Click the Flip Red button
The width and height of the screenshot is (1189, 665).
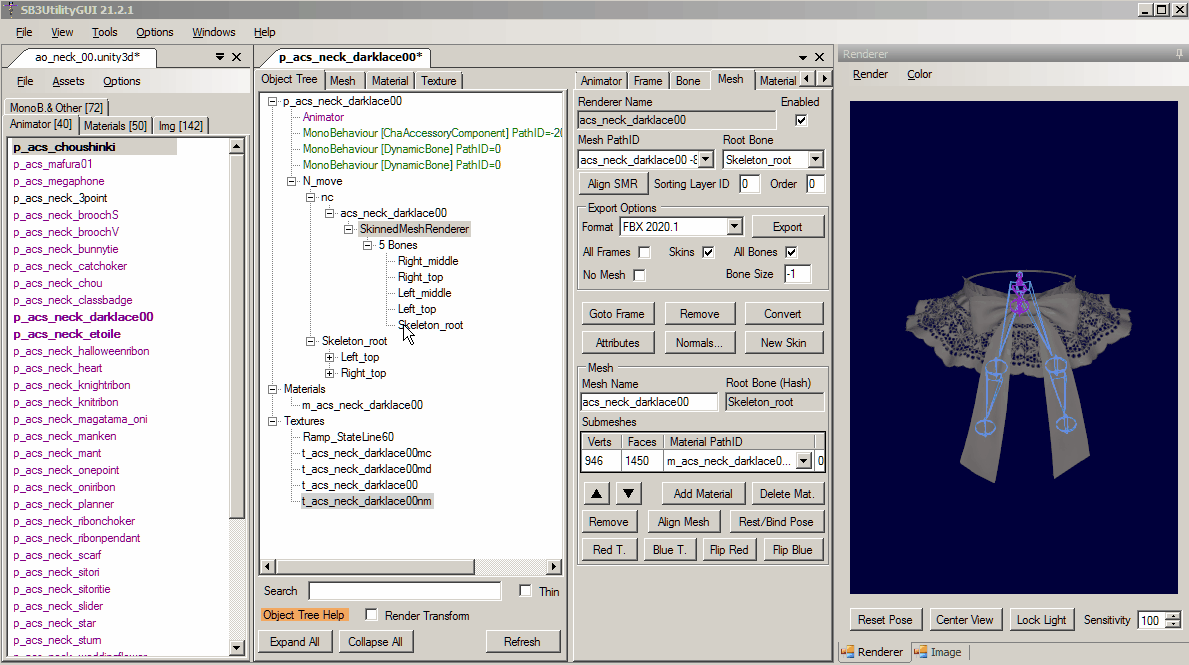(729, 550)
